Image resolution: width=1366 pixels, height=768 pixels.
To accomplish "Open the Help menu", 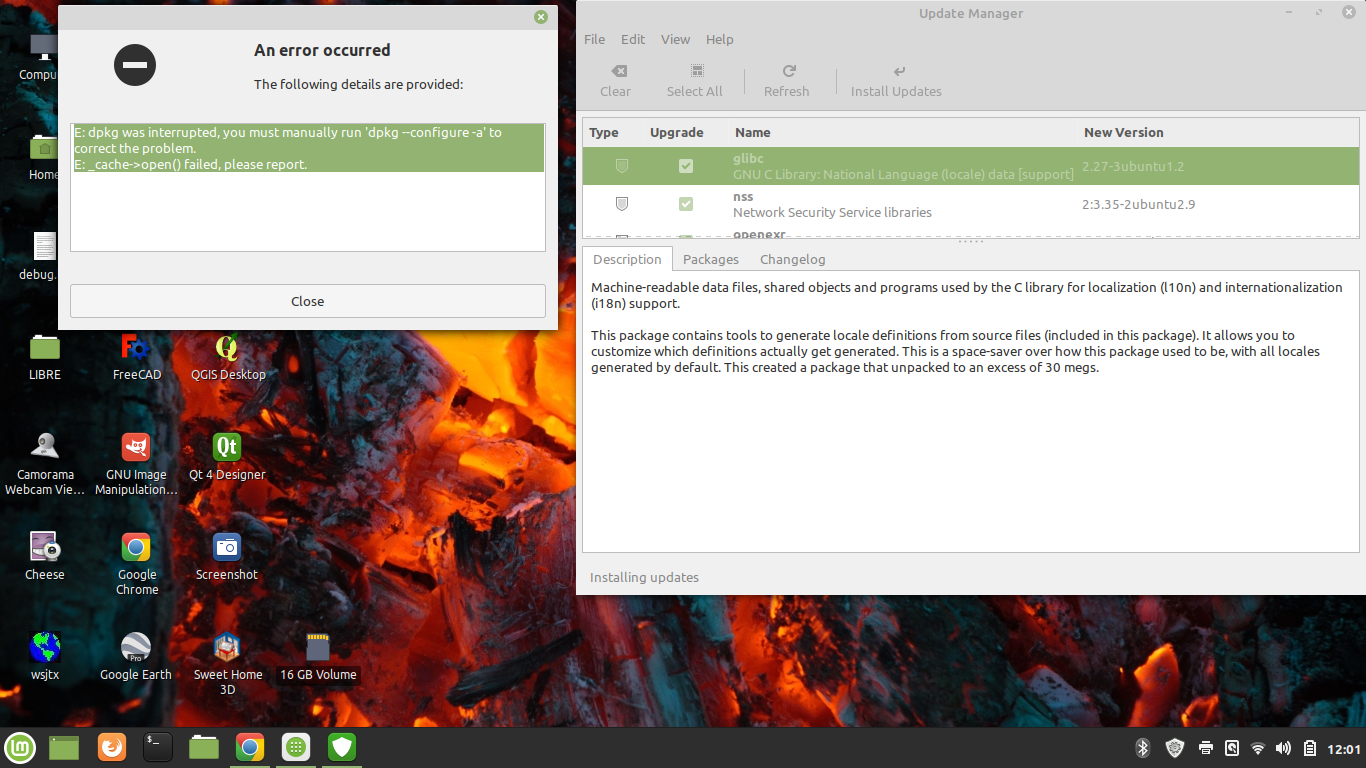I will (720, 39).
